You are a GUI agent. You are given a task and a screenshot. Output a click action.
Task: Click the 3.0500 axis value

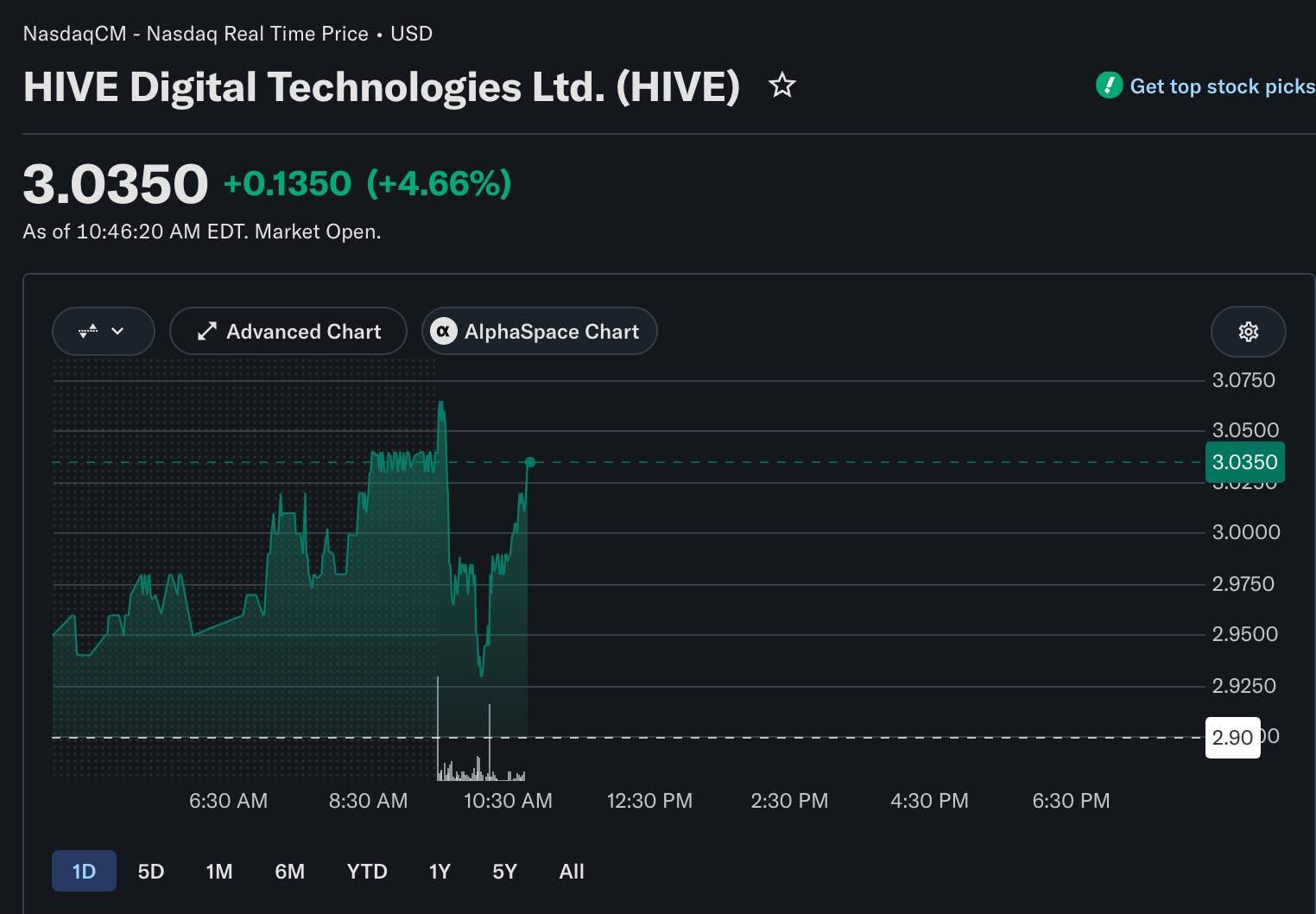tap(1245, 430)
